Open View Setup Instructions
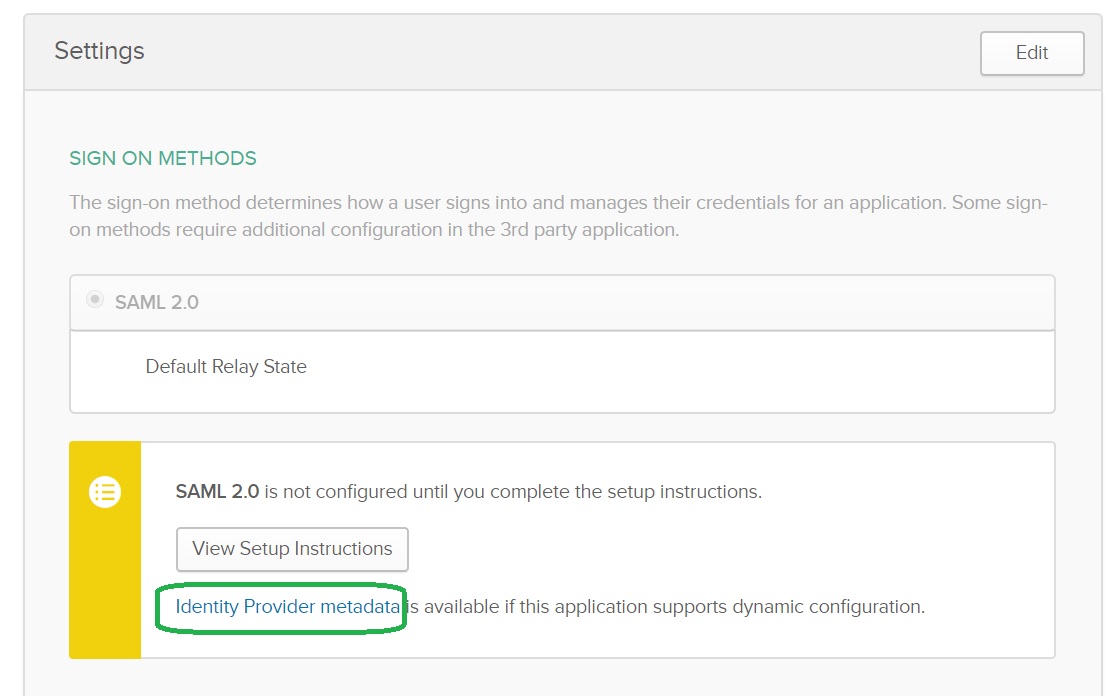1118x696 pixels. 292,549
